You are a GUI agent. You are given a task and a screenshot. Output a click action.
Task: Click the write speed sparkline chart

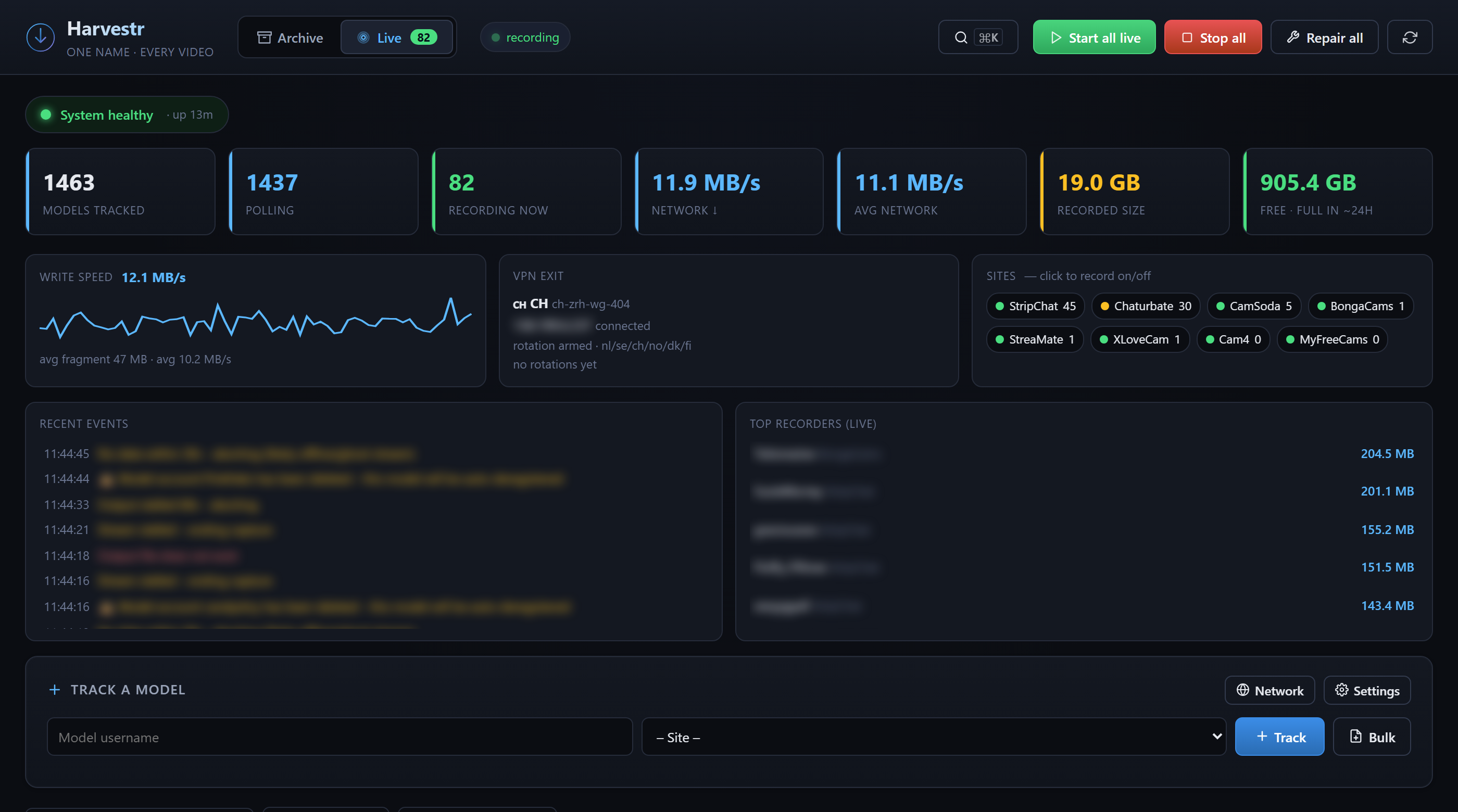[255, 319]
